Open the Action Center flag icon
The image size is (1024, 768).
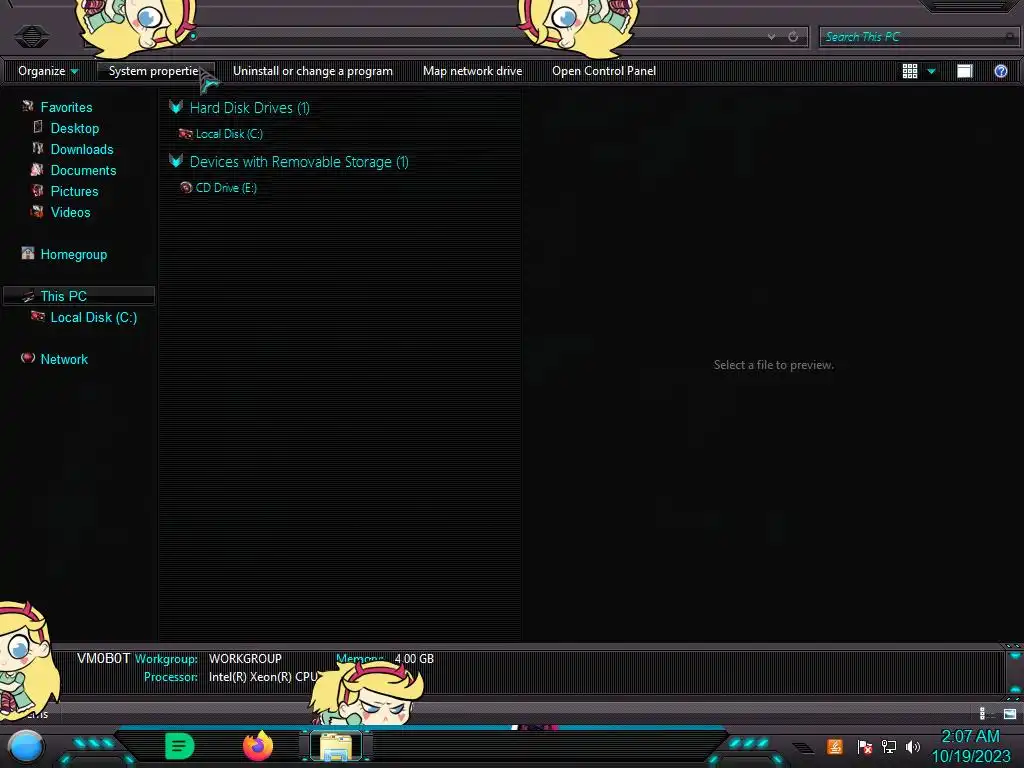coord(864,746)
